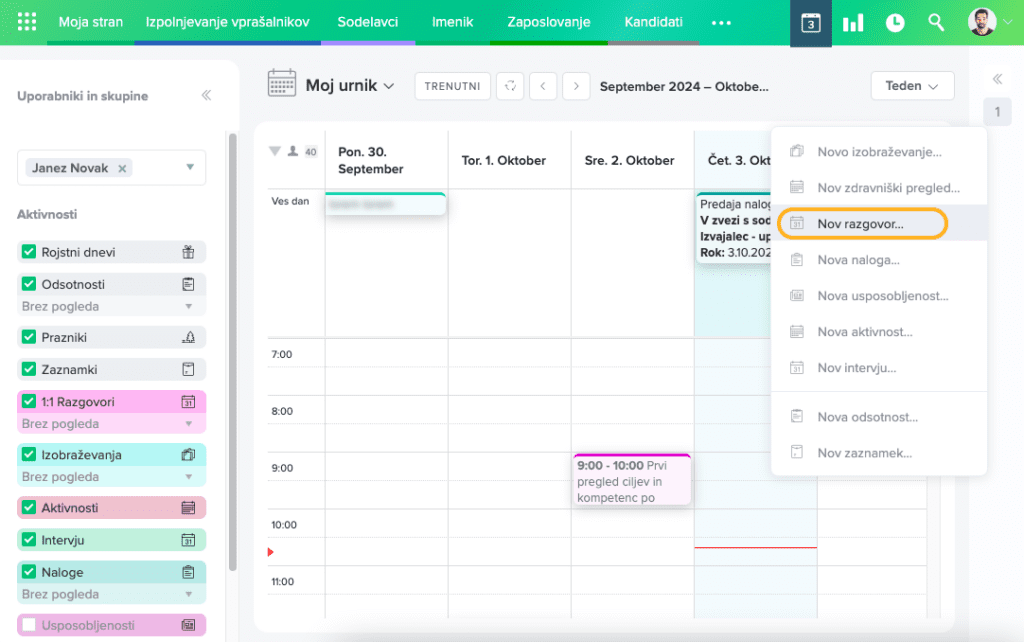
Task: Click the clock time-tracking icon
Action: (x=895, y=23)
